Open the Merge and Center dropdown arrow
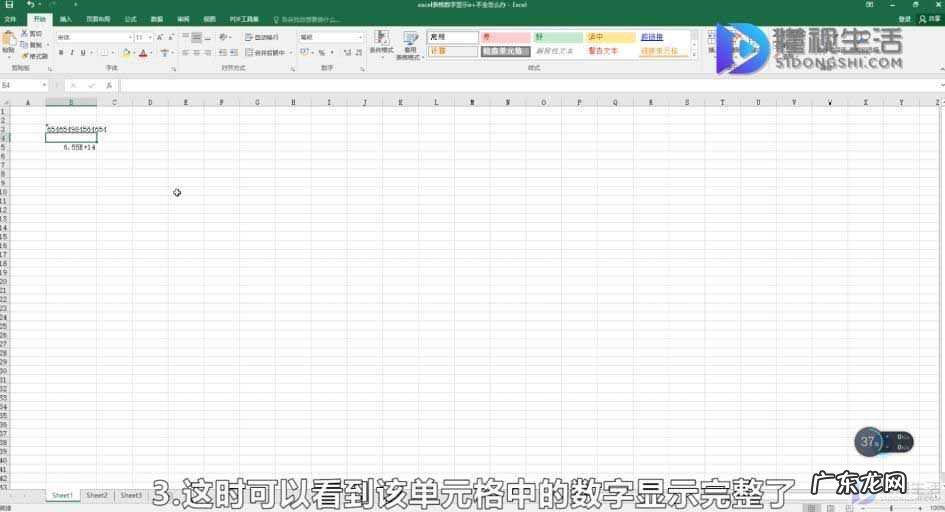Viewport: 945px width, 512px height. click(x=291, y=53)
